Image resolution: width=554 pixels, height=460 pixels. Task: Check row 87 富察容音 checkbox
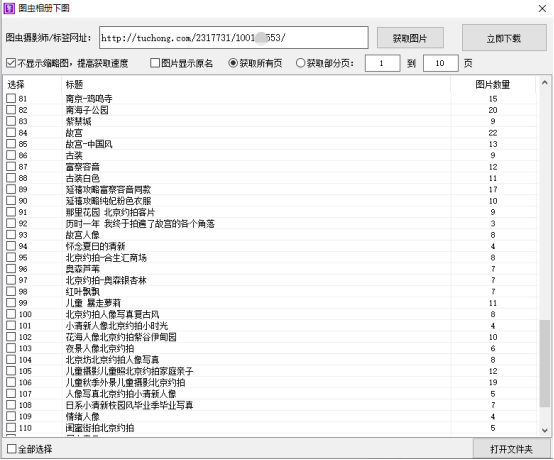pyautogui.click(x=11, y=166)
